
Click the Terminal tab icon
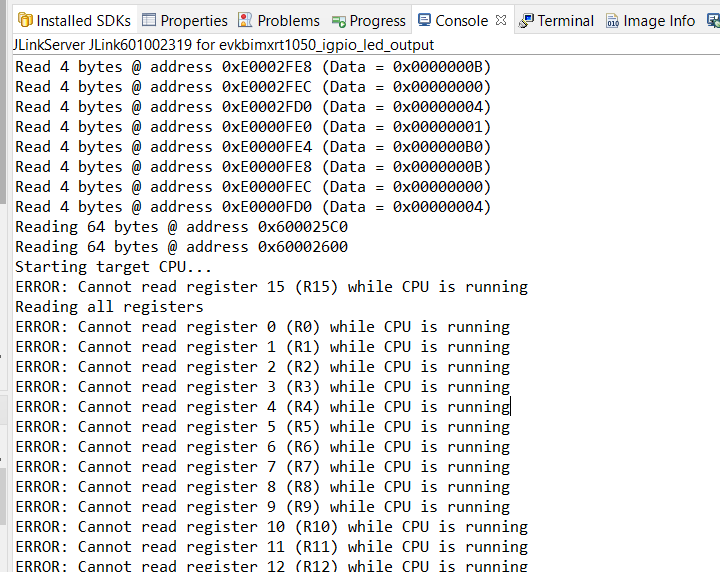526,20
